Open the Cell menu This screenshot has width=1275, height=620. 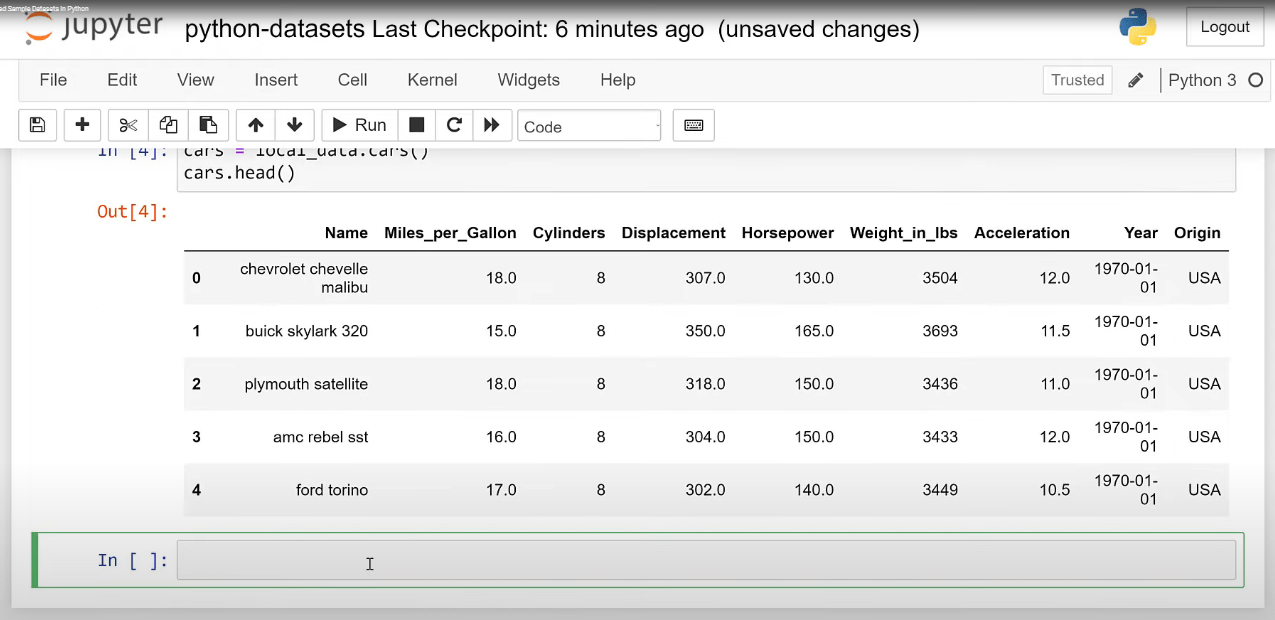352,80
